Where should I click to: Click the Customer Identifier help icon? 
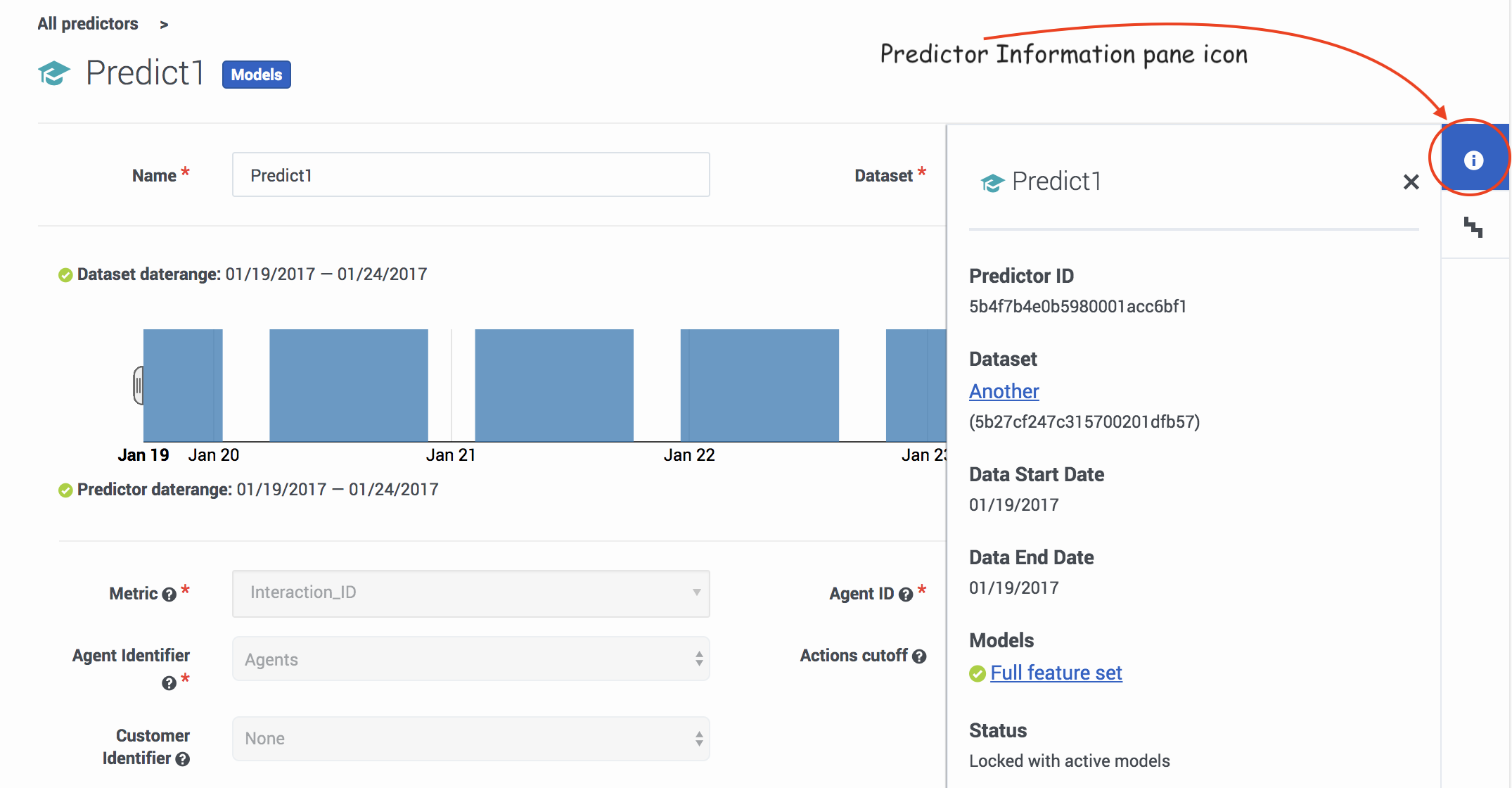point(183,759)
